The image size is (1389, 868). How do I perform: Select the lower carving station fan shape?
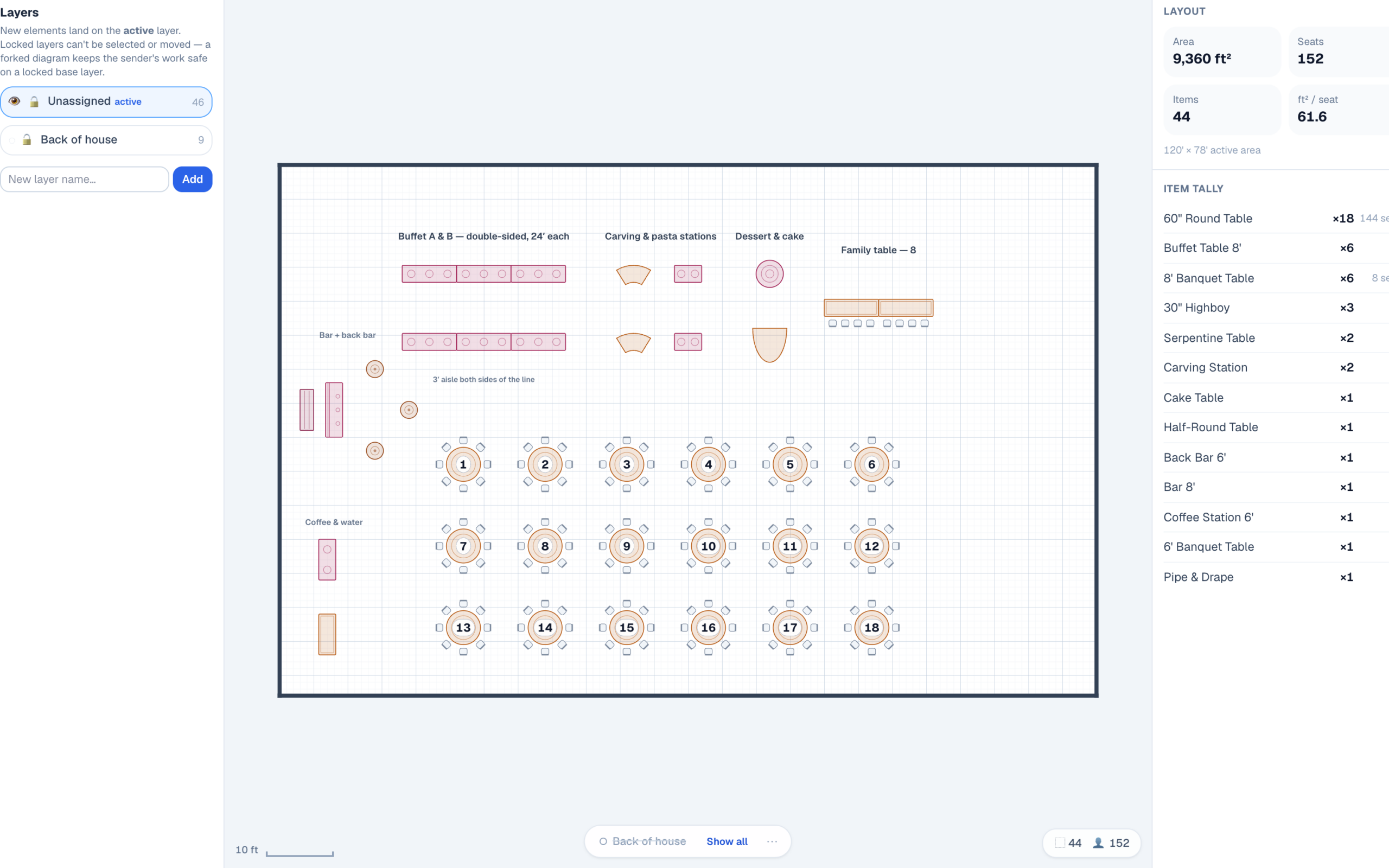tap(633, 343)
